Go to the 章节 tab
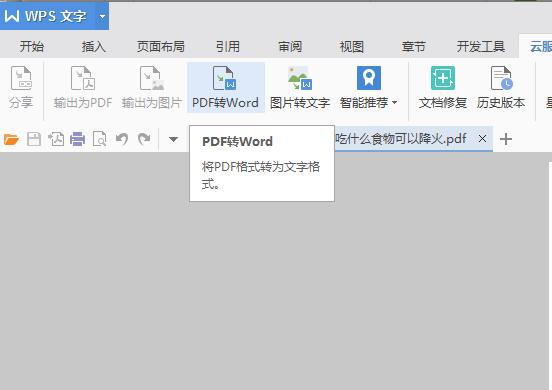 [x=414, y=46]
